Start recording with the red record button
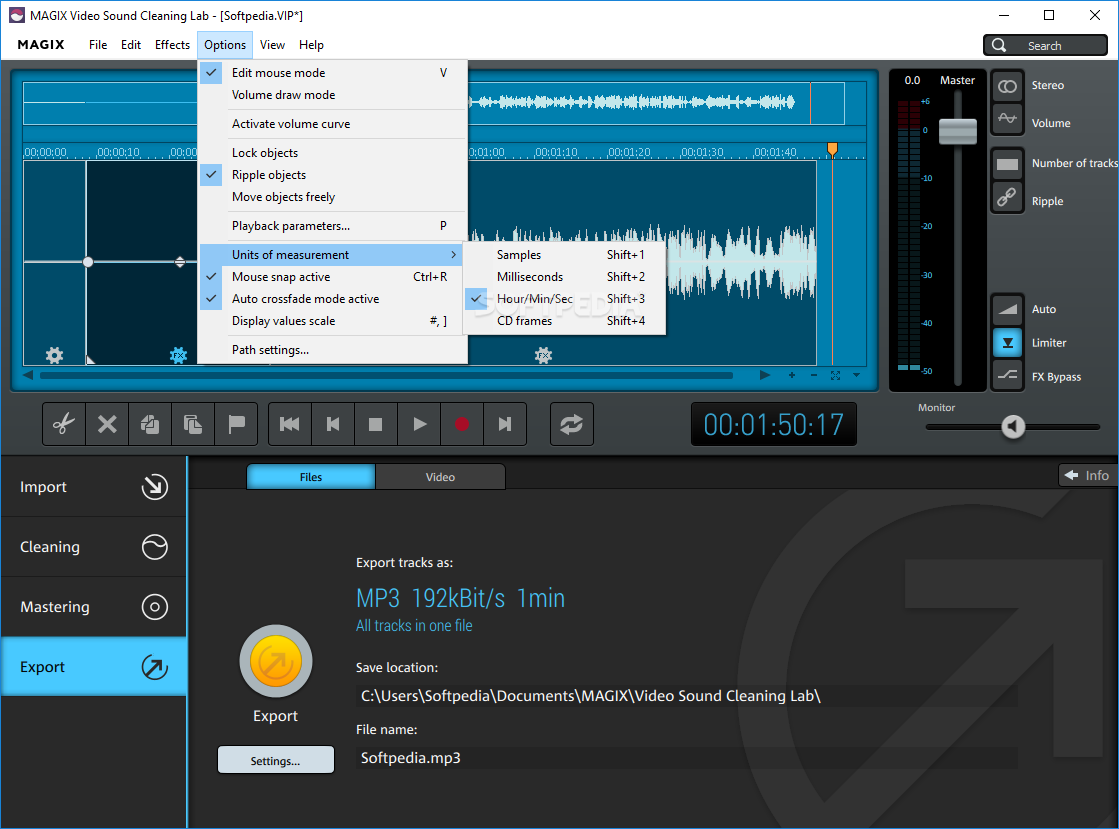This screenshot has height=829, width=1119. point(462,424)
